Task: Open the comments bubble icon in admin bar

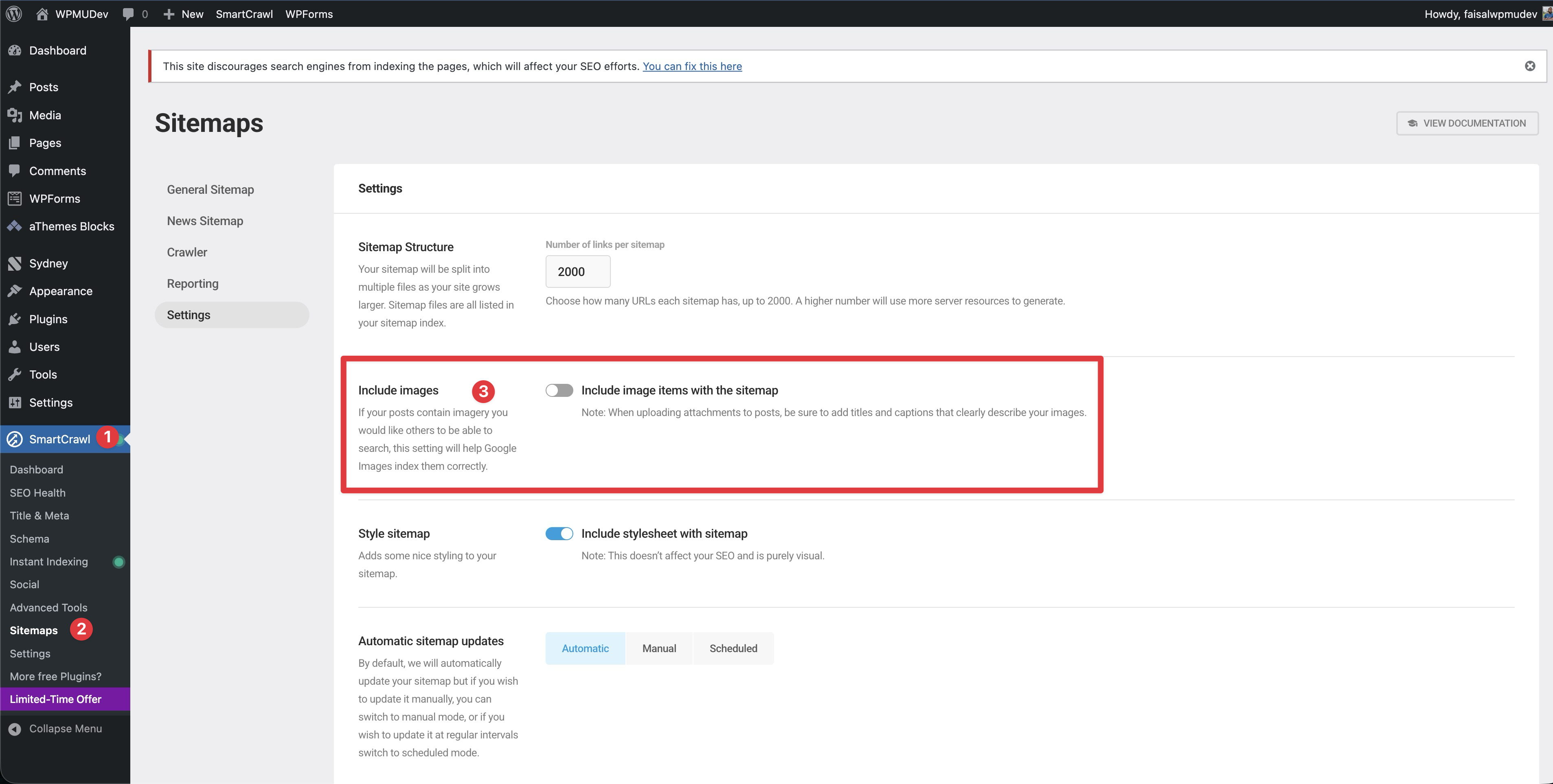Action: [128, 14]
